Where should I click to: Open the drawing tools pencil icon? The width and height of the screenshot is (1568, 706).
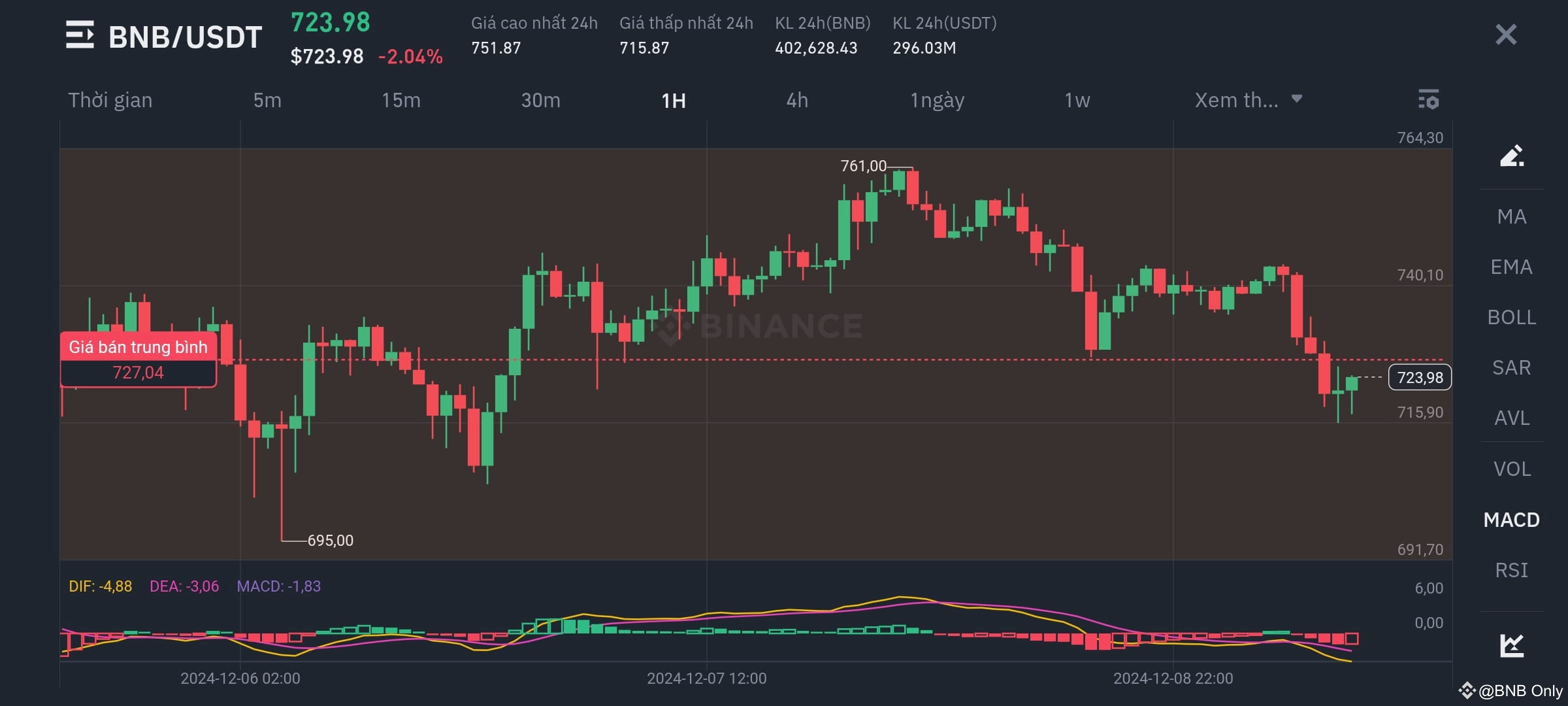1513,156
